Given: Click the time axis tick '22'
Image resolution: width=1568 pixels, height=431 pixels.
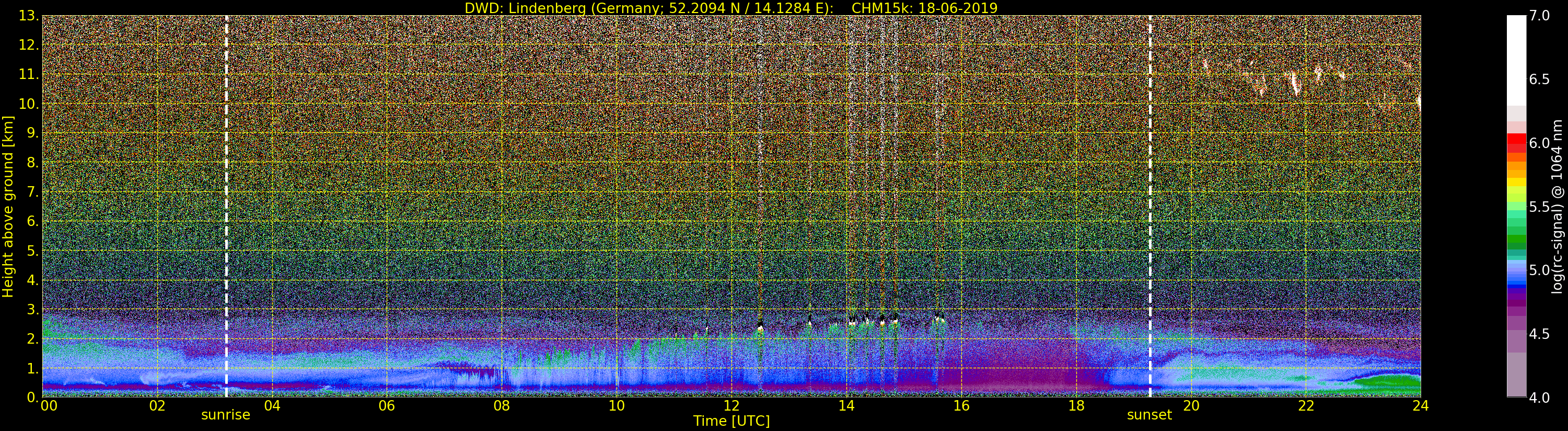Looking at the screenshot, I should pos(1306,406).
